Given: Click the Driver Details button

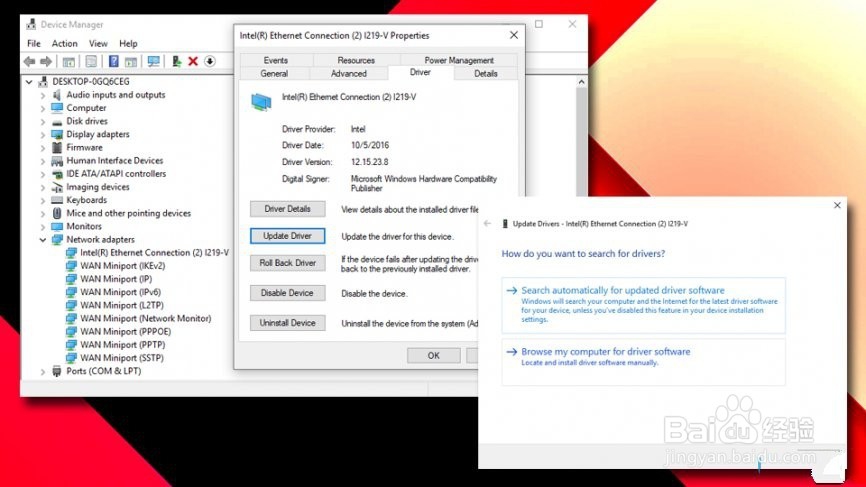Looking at the screenshot, I should pyautogui.click(x=287, y=209).
